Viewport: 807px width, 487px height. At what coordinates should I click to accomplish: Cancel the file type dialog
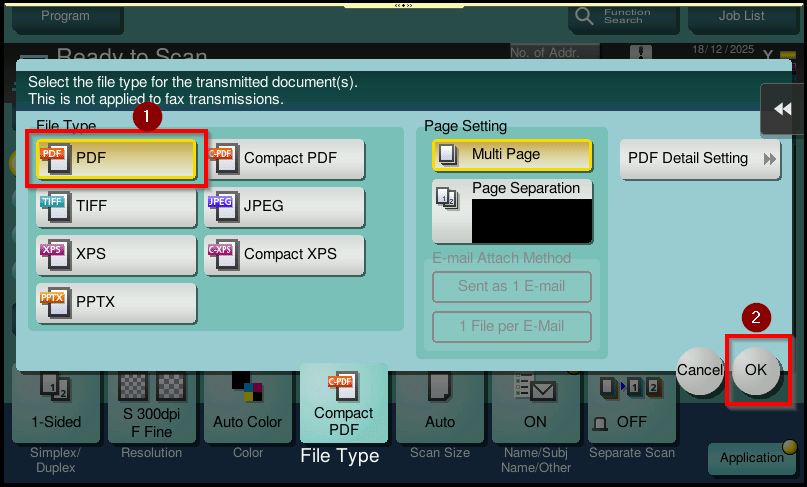[x=699, y=370]
